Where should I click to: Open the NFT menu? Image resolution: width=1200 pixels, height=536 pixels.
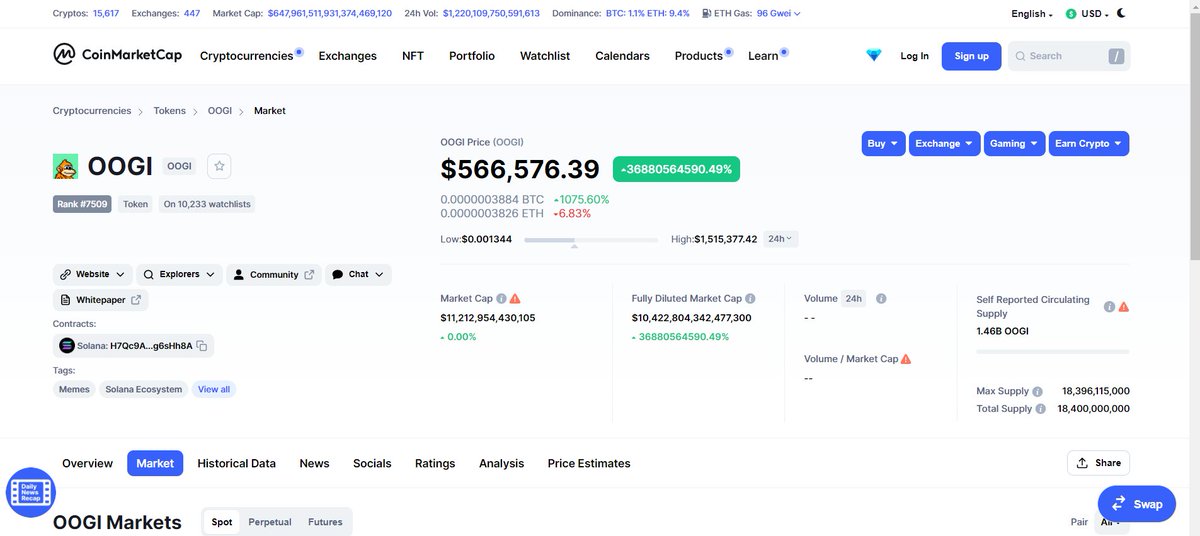pos(413,56)
